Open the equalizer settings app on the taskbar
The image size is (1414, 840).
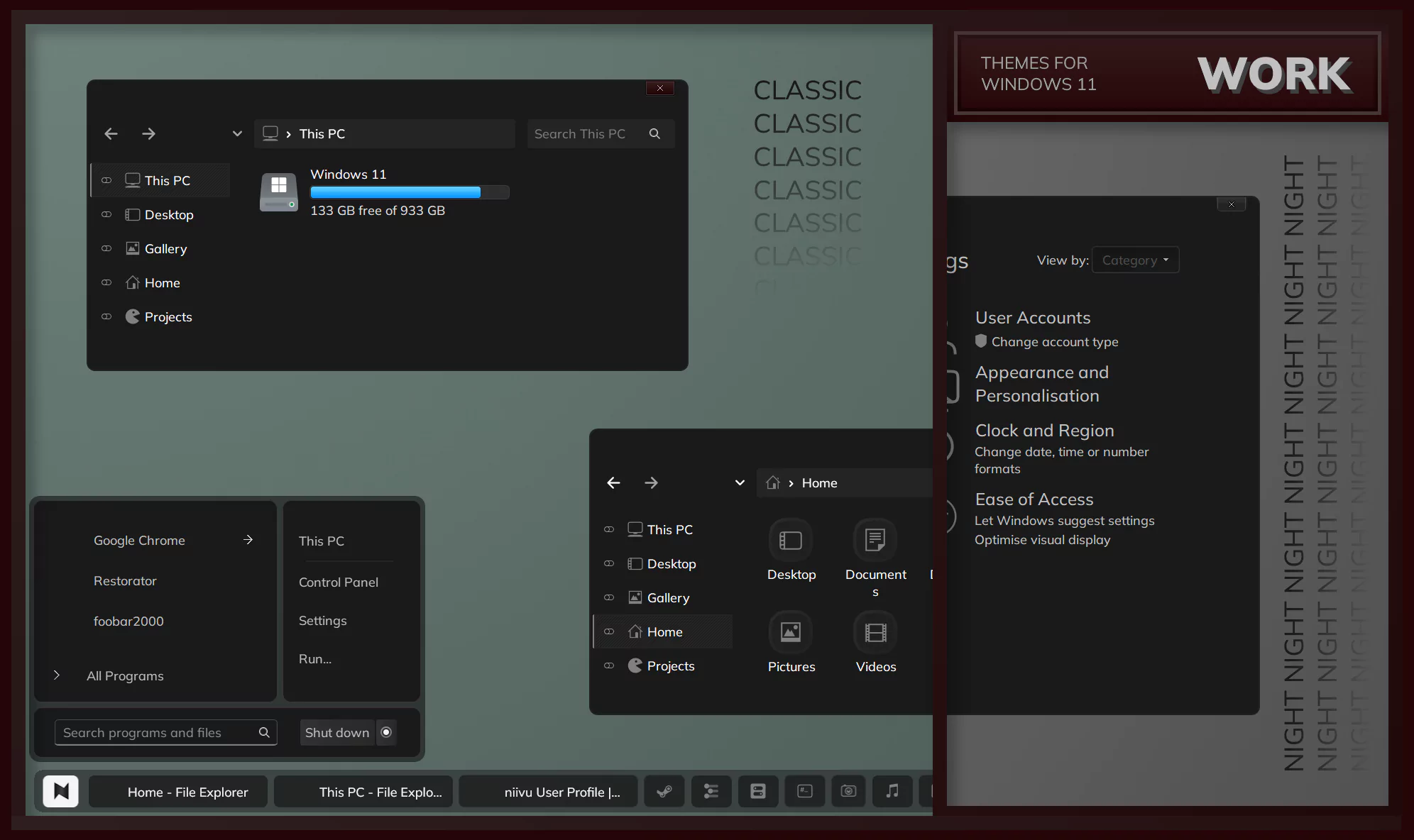tap(711, 791)
